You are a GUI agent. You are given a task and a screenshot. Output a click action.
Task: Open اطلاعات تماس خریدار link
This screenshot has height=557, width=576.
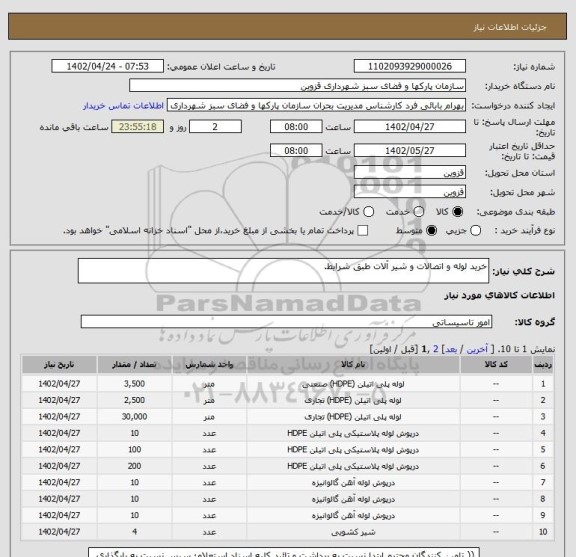(x=123, y=106)
